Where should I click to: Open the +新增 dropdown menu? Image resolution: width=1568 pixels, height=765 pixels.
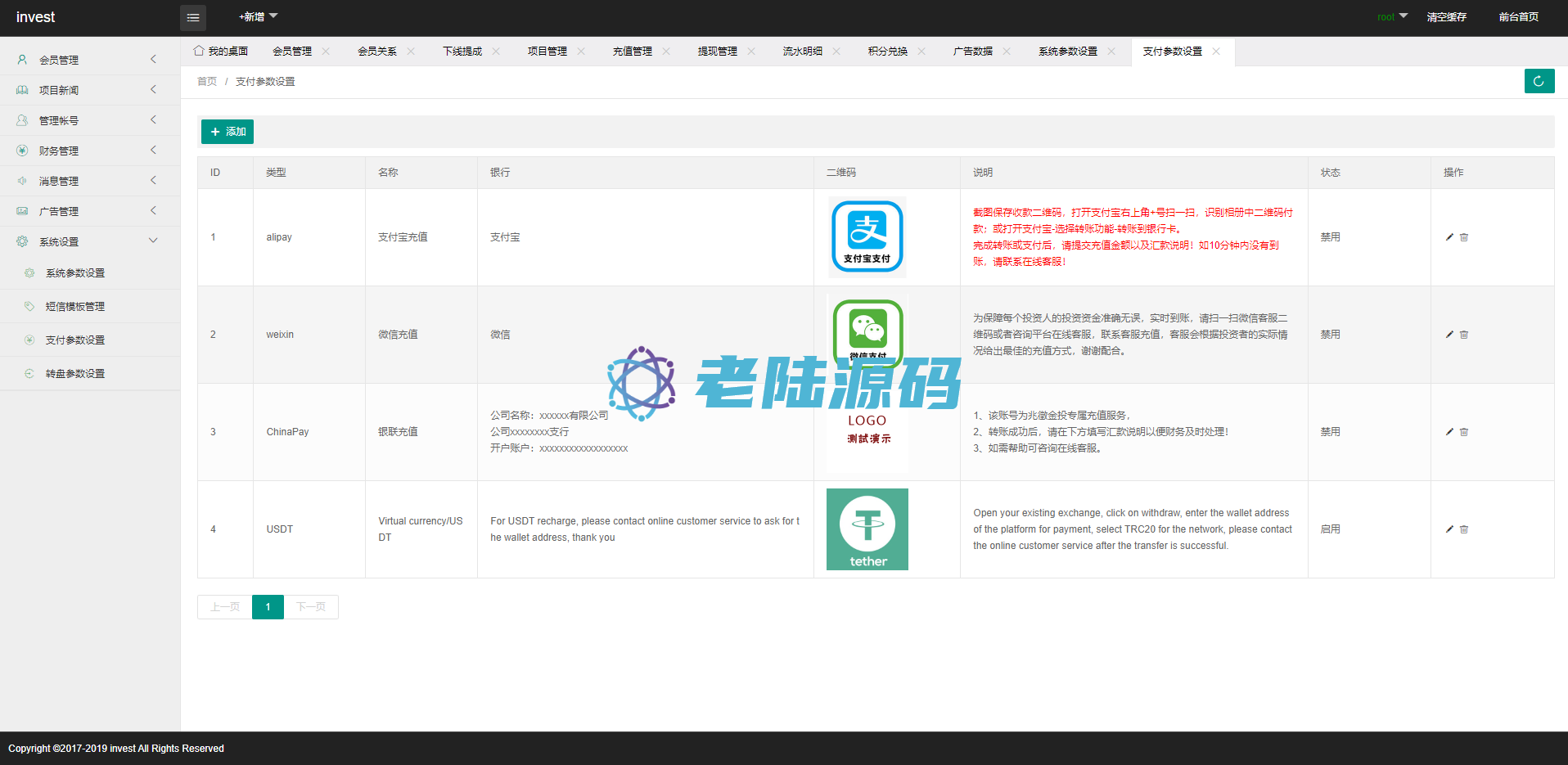[x=258, y=16]
